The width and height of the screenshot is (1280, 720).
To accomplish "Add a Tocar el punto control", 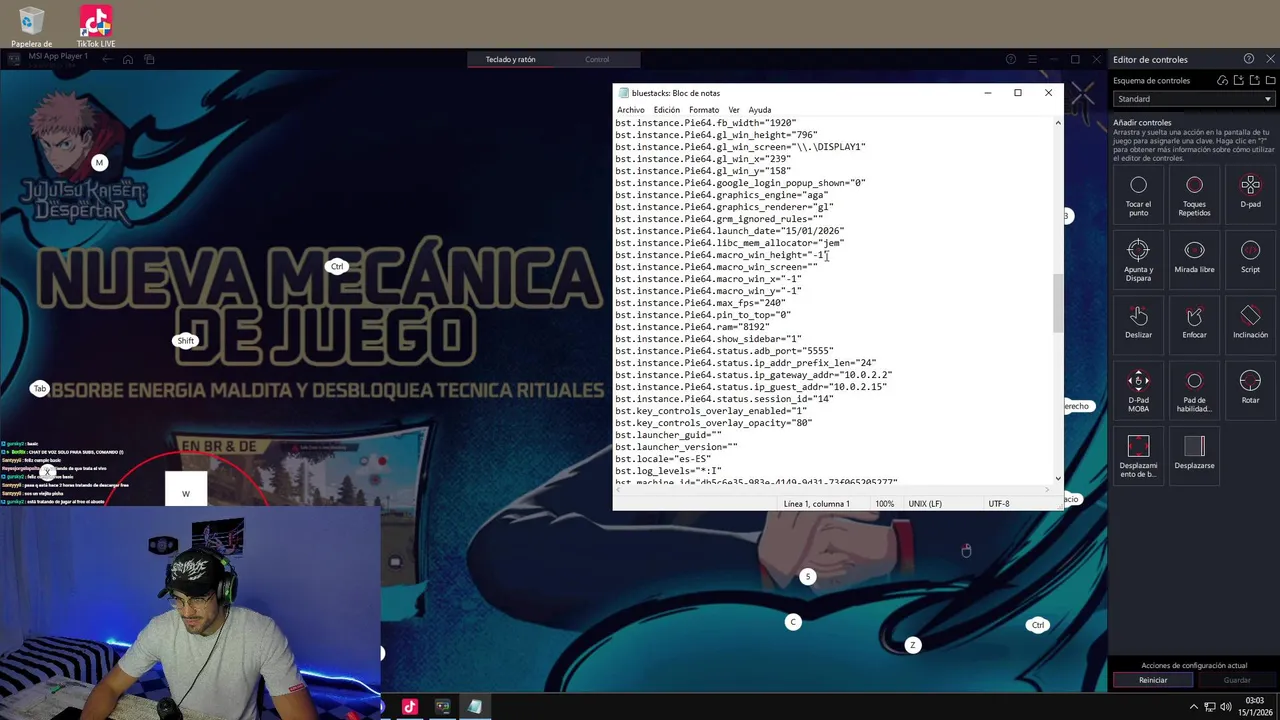I will tap(1138, 196).
